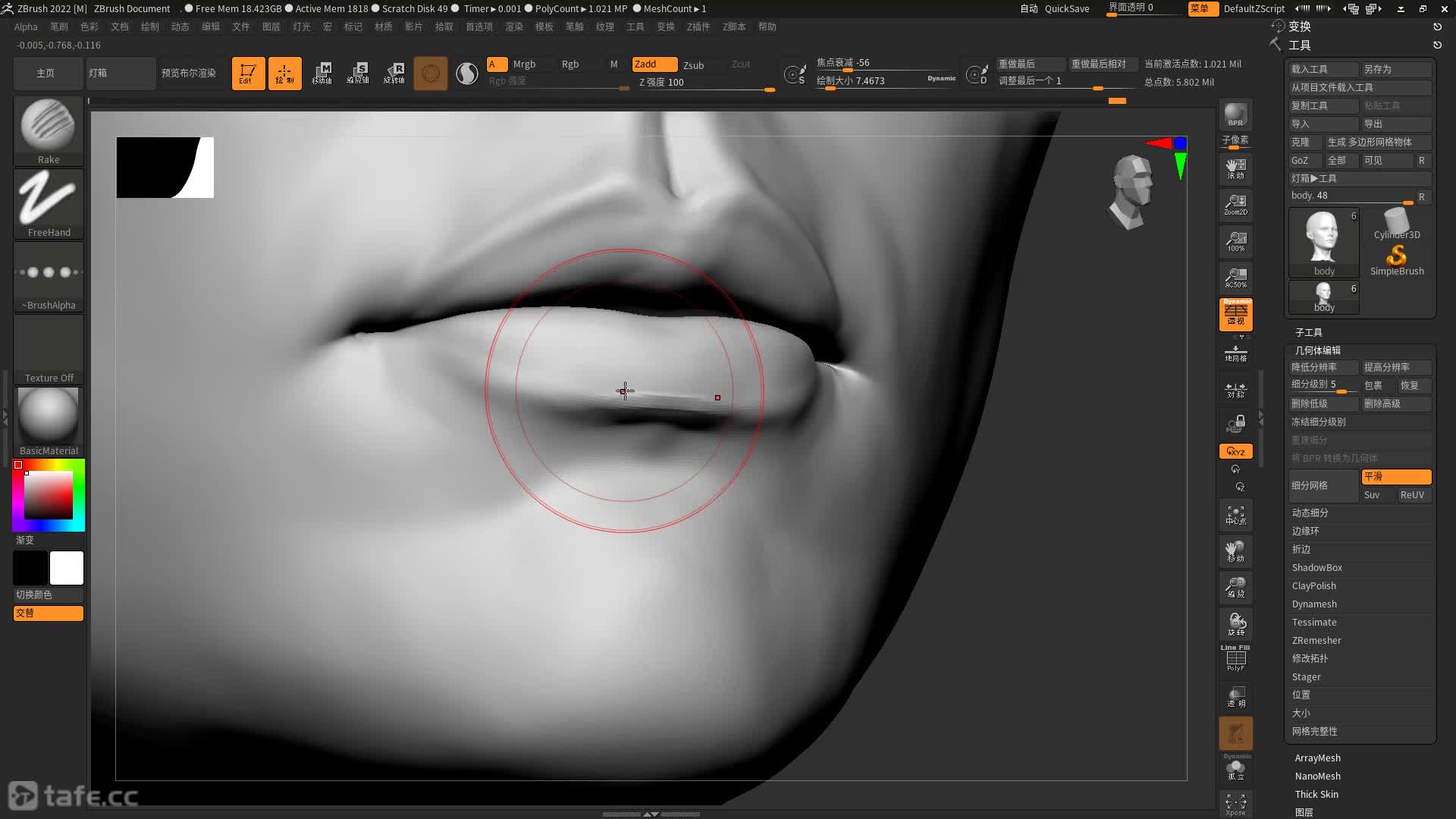This screenshot has width=1456, height=819.
Task: Adjust the focal shift -56 slider
Action: click(886, 63)
